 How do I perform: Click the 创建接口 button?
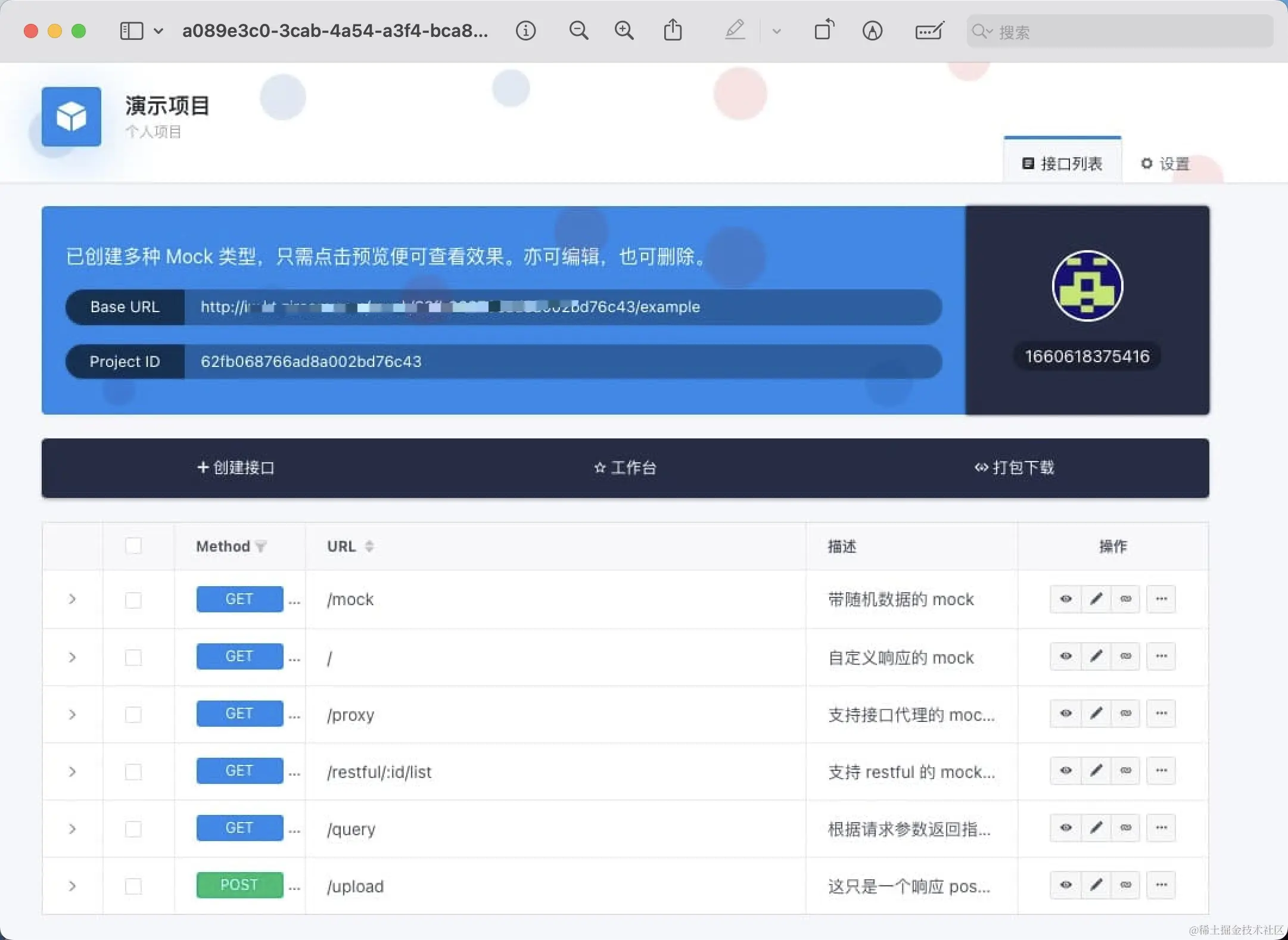coord(236,468)
